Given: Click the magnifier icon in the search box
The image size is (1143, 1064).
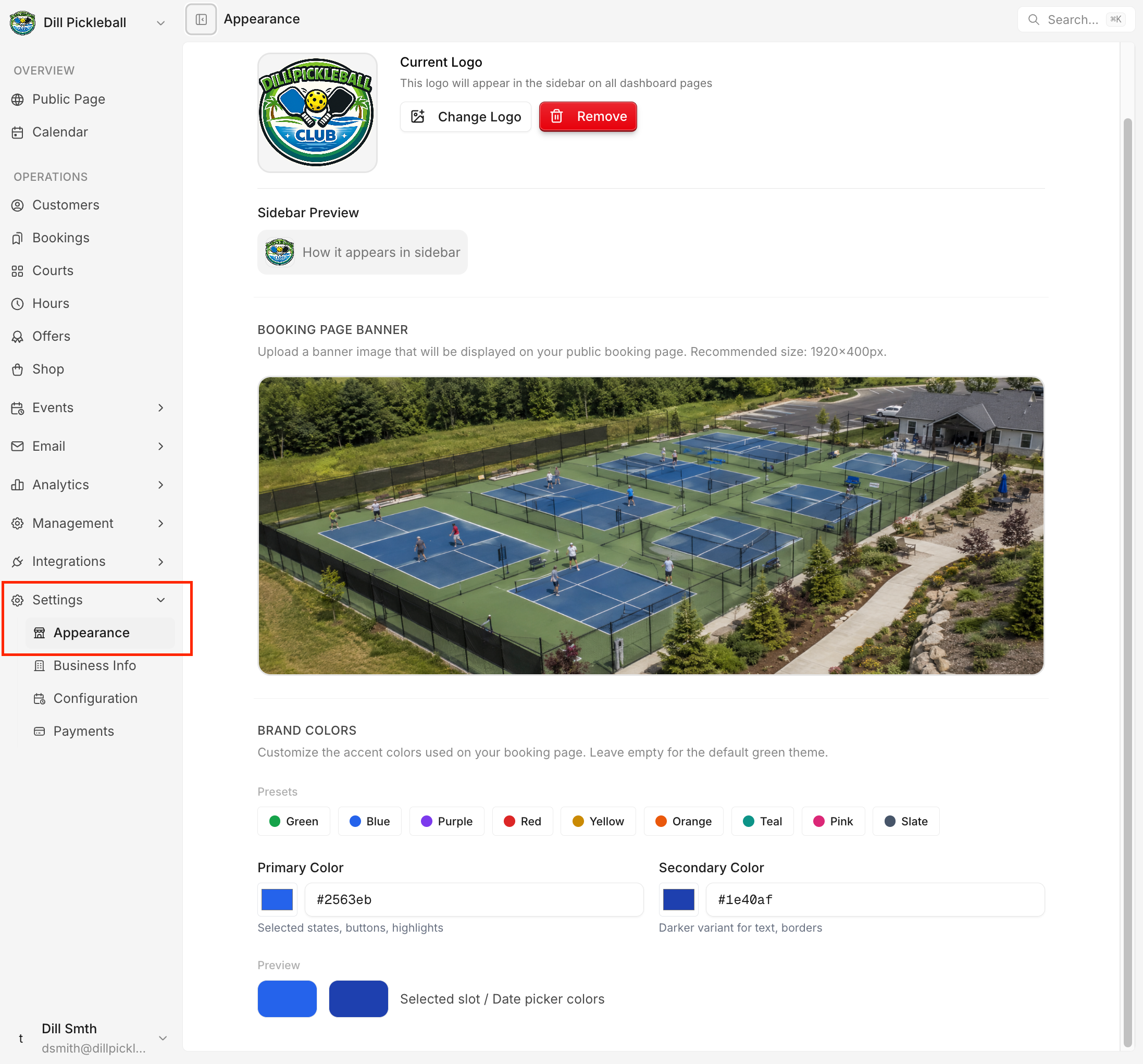Looking at the screenshot, I should coord(1033,20).
